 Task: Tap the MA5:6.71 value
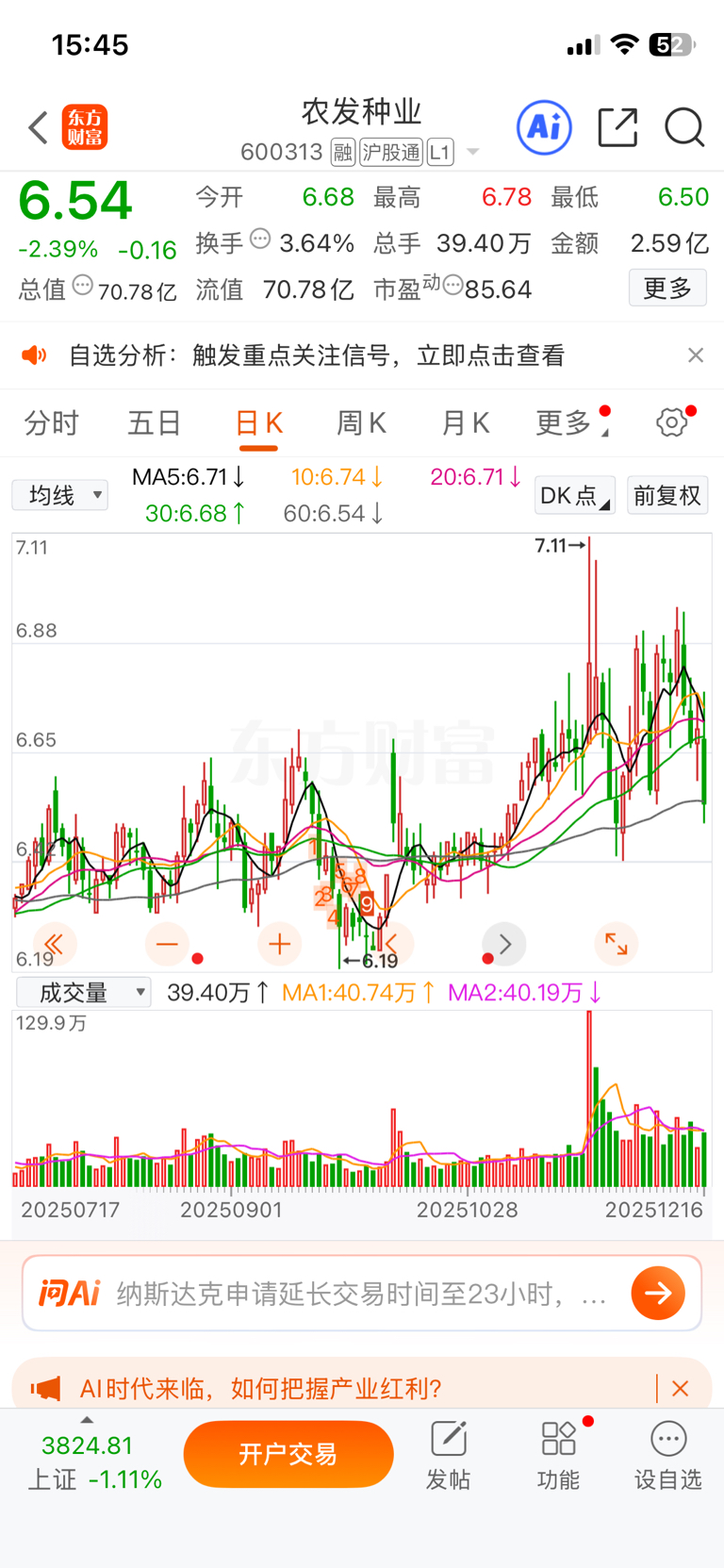[189, 477]
